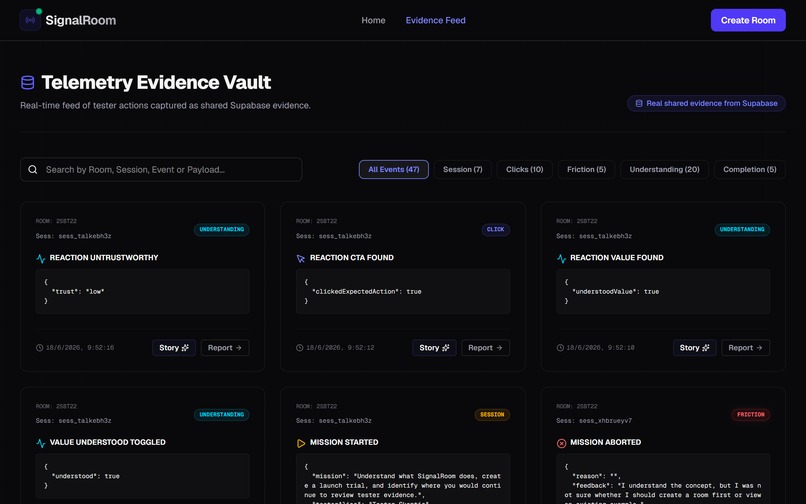Click the "understood": true payload
This screenshot has height=504, width=806.
click(x=85, y=476)
